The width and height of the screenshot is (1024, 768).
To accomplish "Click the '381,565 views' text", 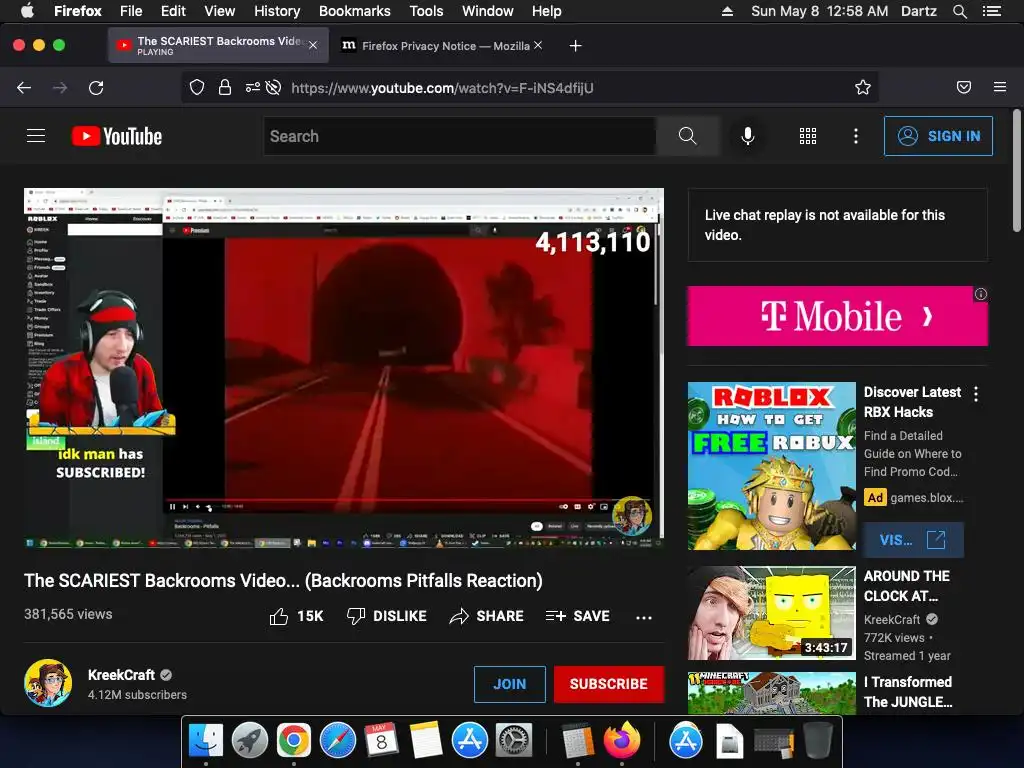I will 68,614.
